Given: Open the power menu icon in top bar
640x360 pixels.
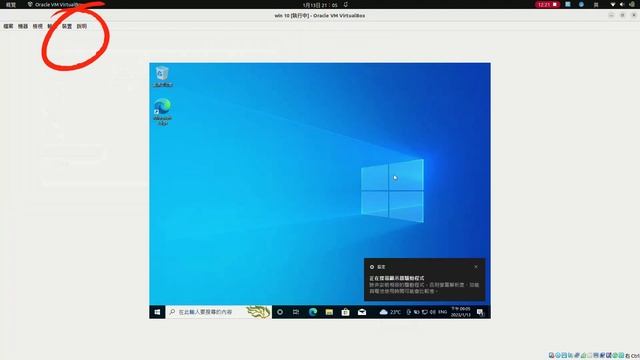Looking at the screenshot, I should [632, 4].
